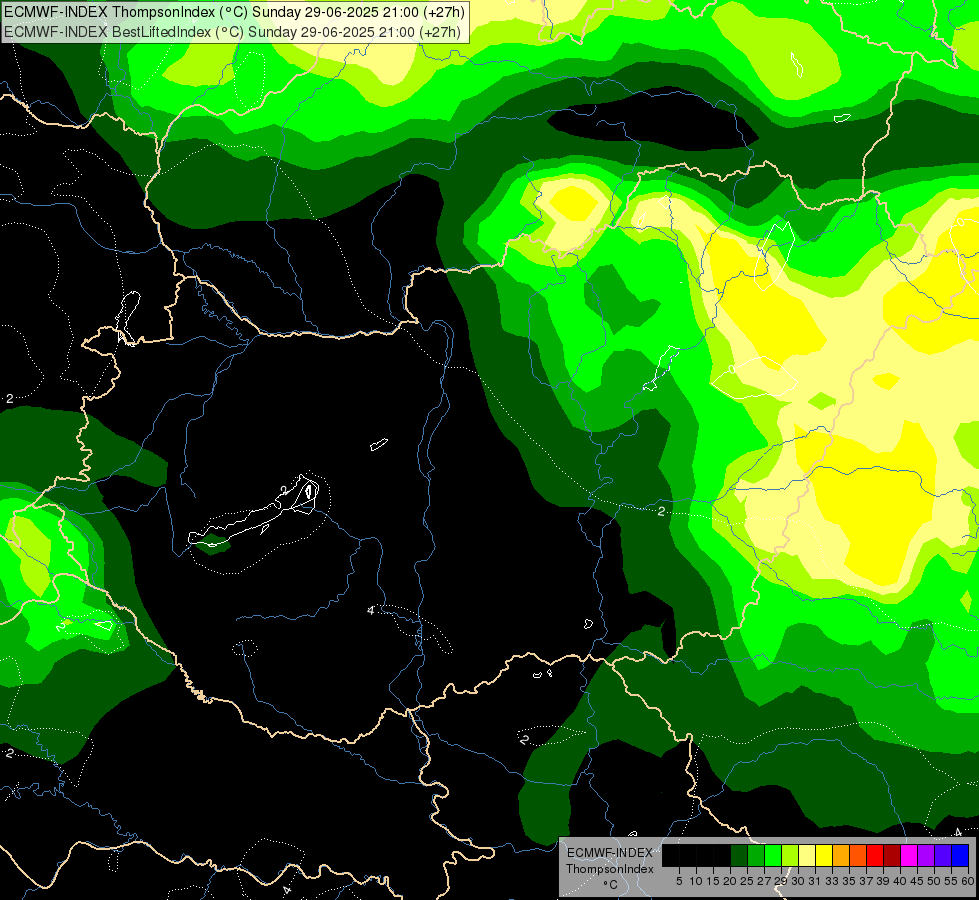Click the BestLiftedIndex title line at top
This screenshot has height=900, width=979.
[x=232, y=31]
